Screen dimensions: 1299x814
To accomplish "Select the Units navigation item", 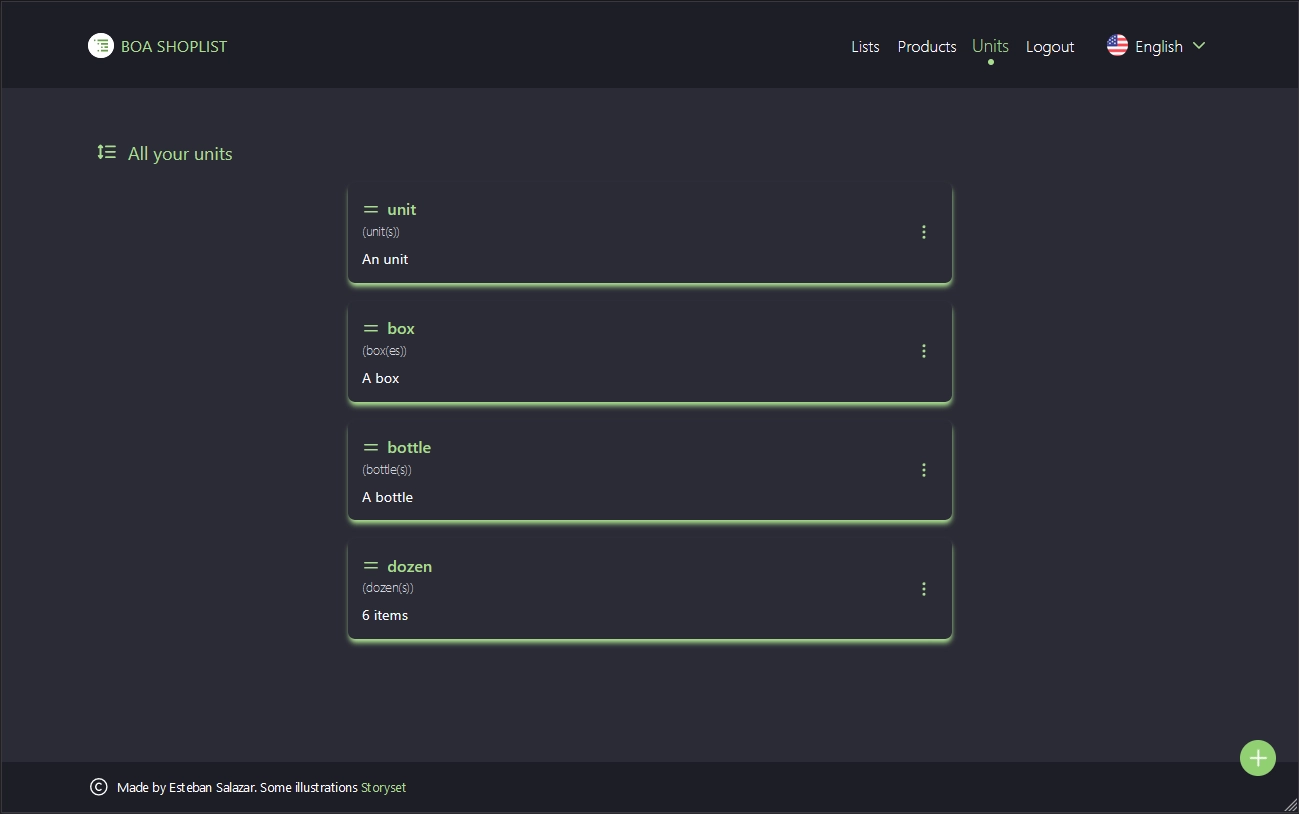I will (990, 46).
